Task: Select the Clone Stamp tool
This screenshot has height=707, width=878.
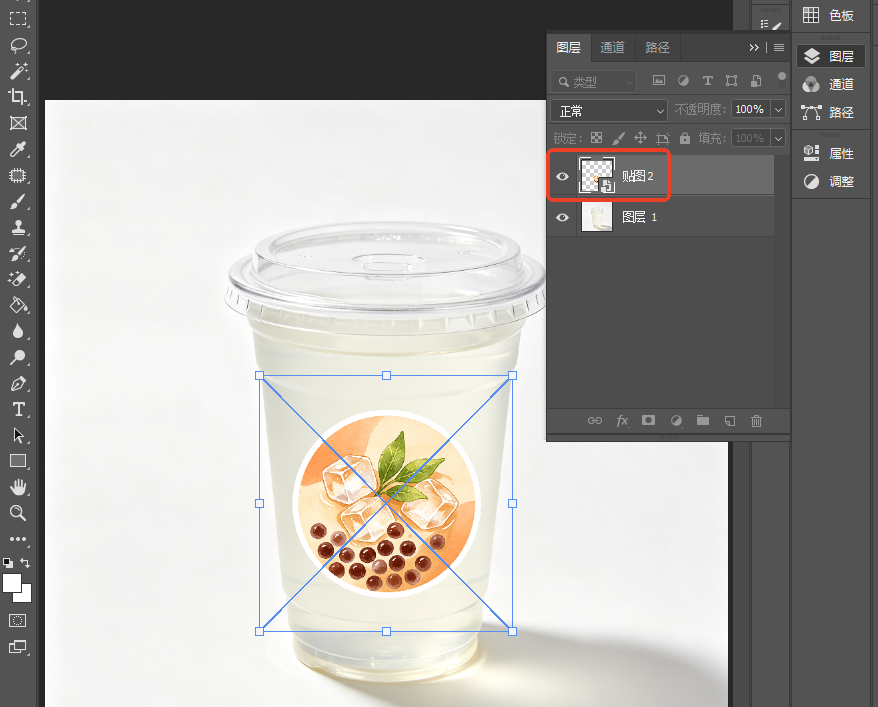Action: [18, 227]
